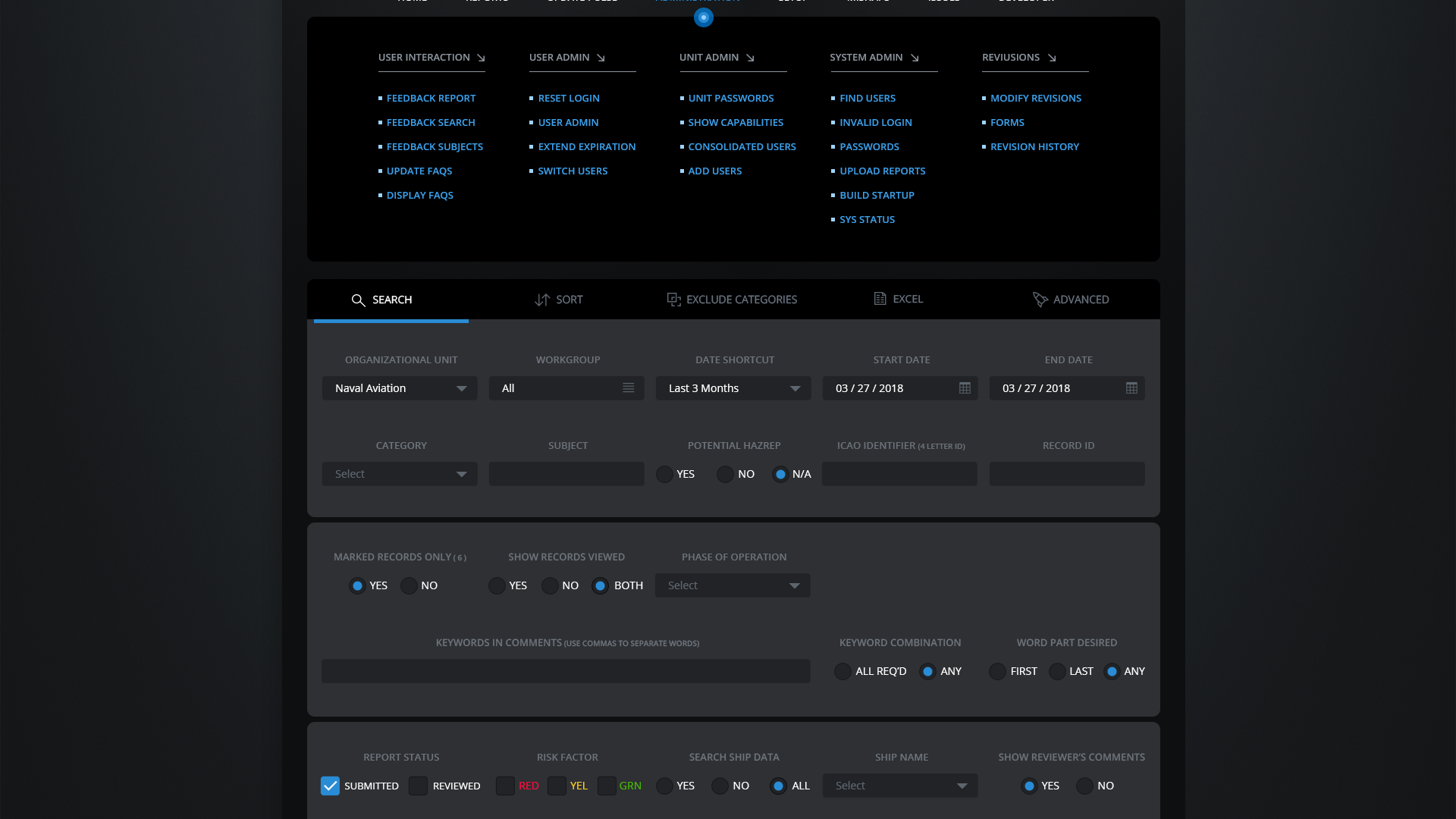Open the Extend Expiration link
This screenshot has height=819, width=1456.
587,147
